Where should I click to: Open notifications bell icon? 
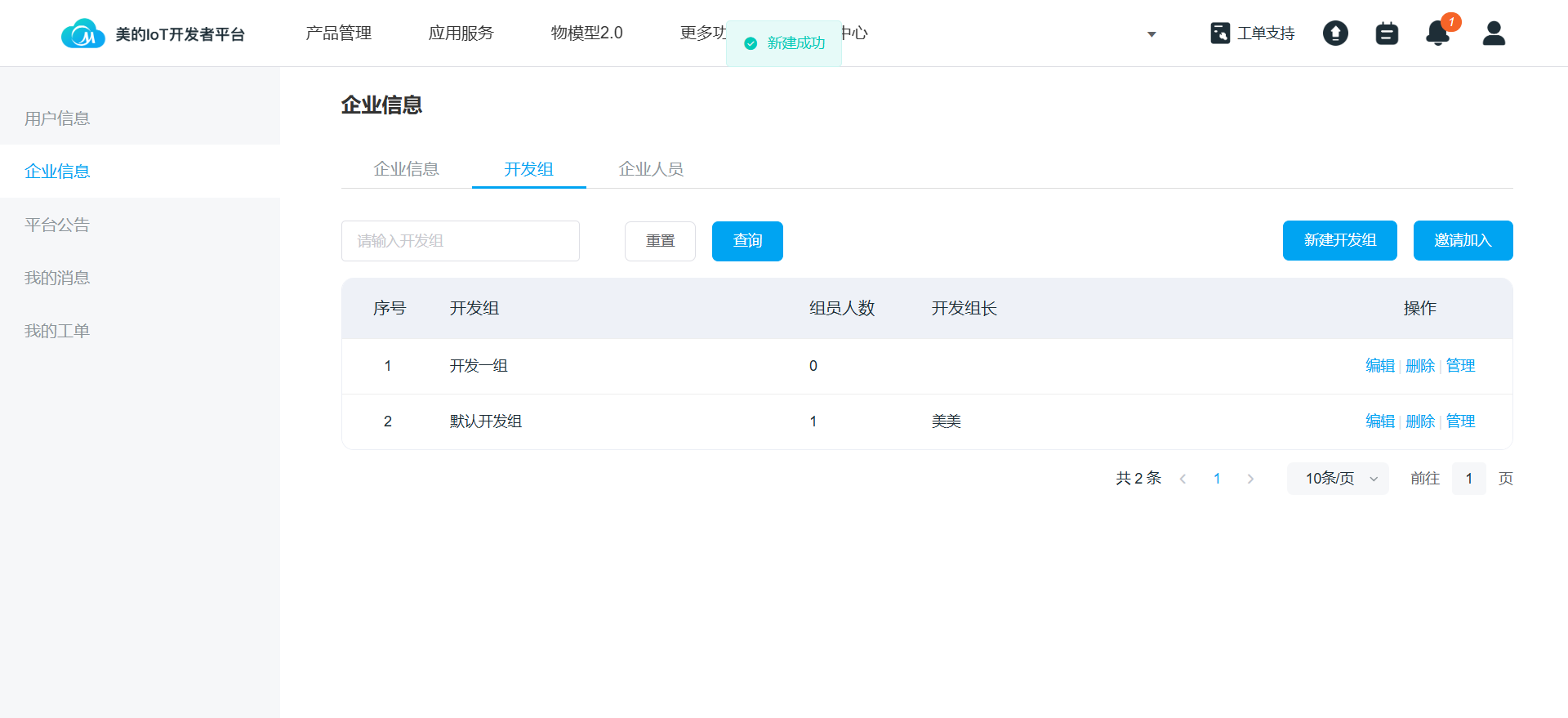coord(1437,33)
